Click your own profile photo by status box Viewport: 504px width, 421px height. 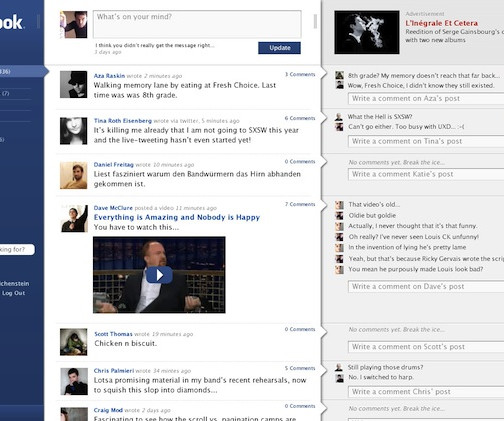click(x=74, y=25)
